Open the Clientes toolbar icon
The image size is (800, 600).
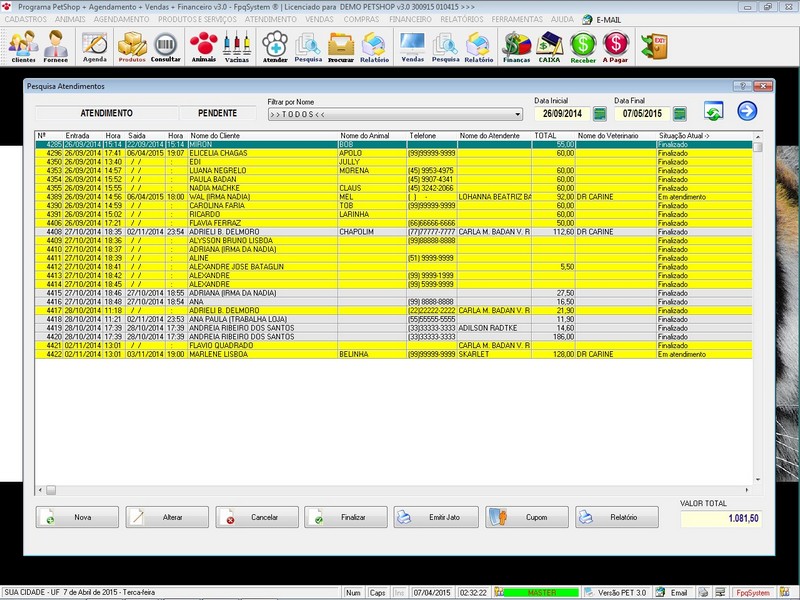point(23,46)
